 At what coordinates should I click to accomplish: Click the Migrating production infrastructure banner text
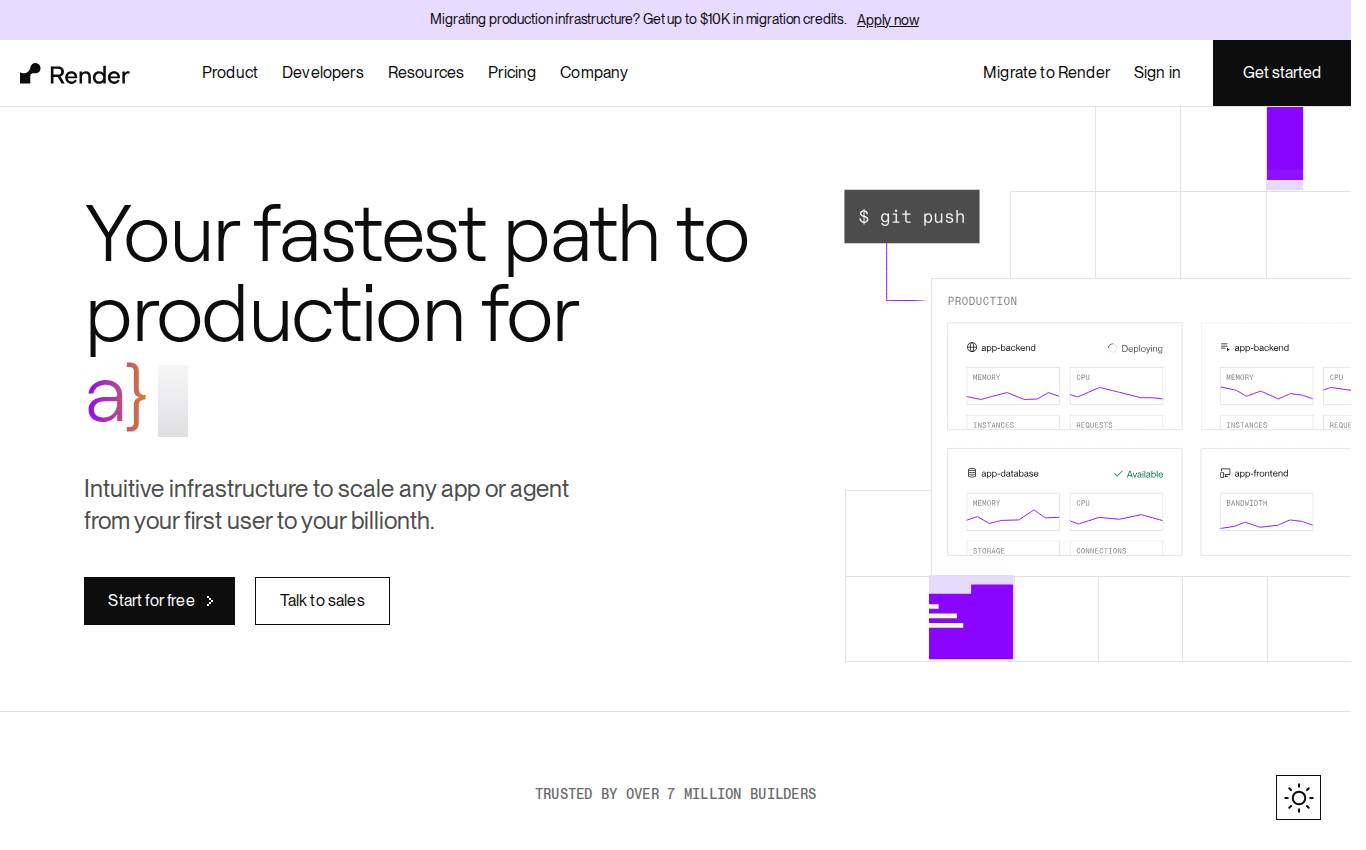[638, 20]
